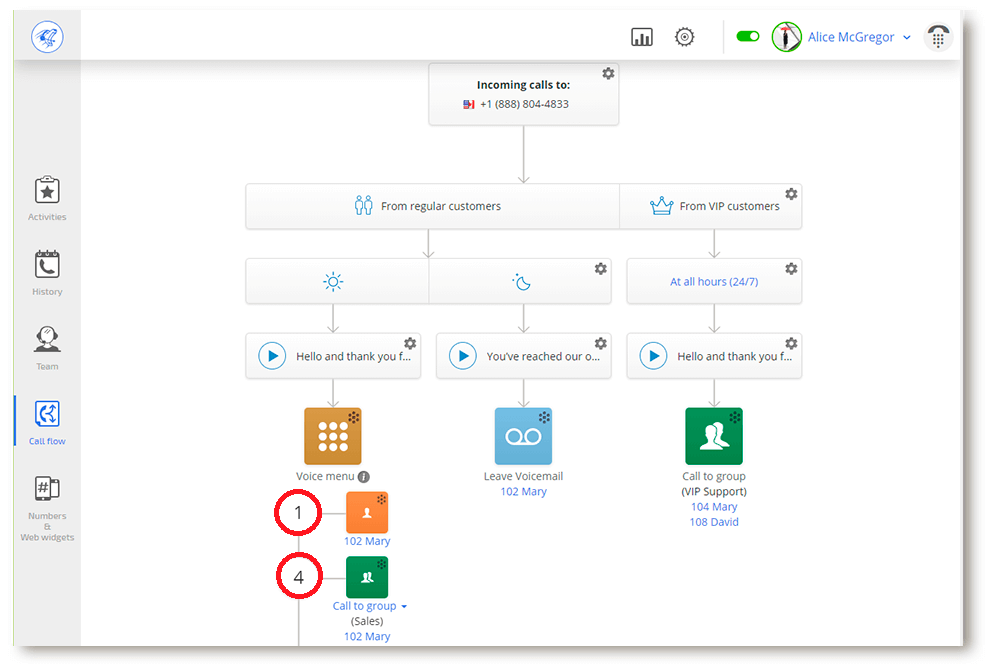Open the gear on the You've reached greeting

[601, 343]
